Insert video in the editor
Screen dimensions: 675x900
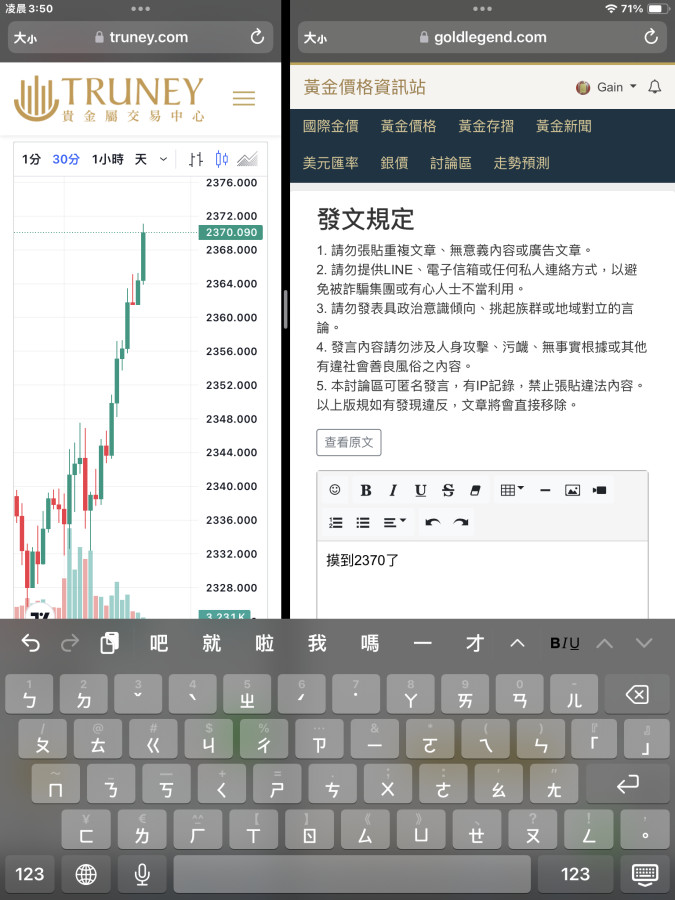pyautogui.click(x=600, y=490)
